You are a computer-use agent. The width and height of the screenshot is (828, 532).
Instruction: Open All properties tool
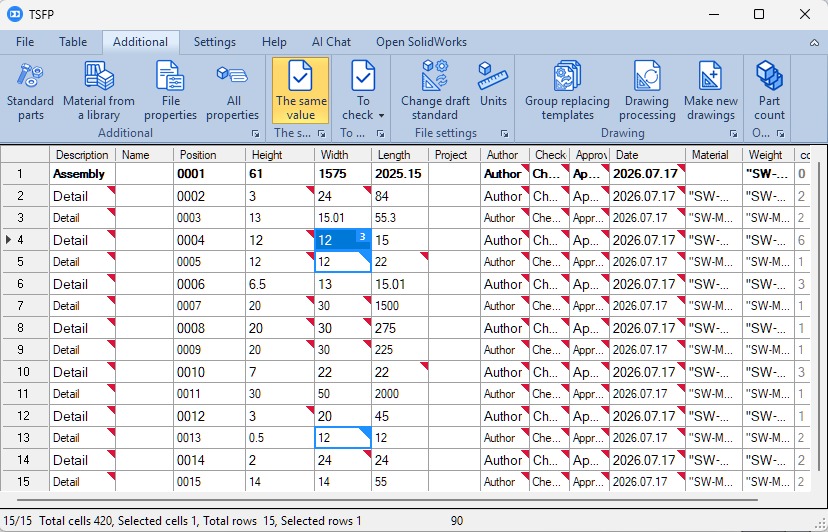point(232,91)
